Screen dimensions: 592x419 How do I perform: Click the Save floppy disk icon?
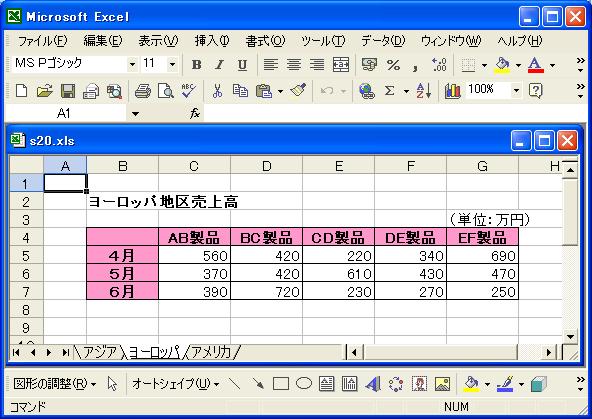[68, 91]
